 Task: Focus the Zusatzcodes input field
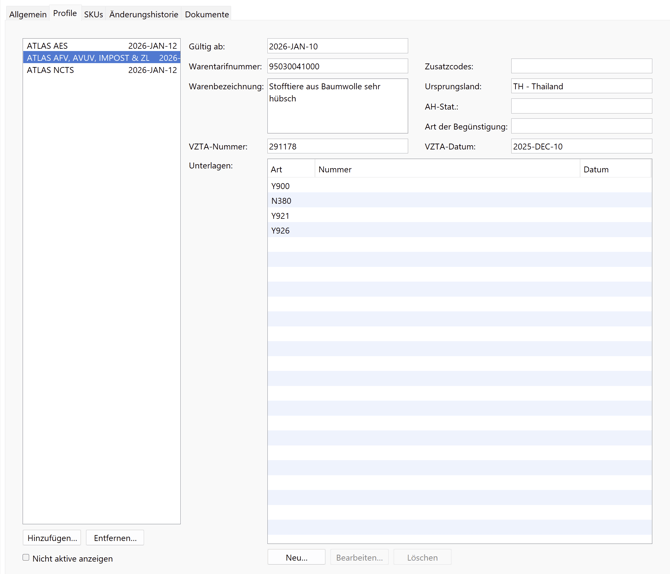pyautogui.click(x=581, y=66)
